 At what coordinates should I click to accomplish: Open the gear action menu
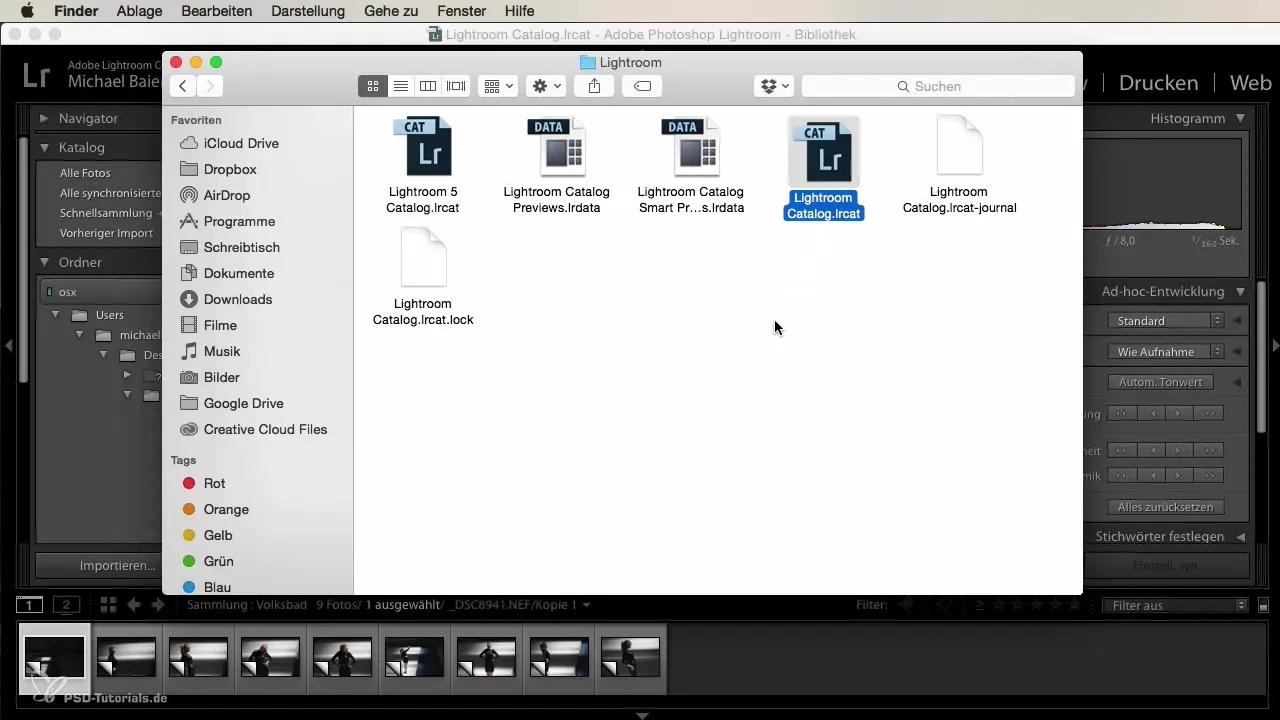546,86
